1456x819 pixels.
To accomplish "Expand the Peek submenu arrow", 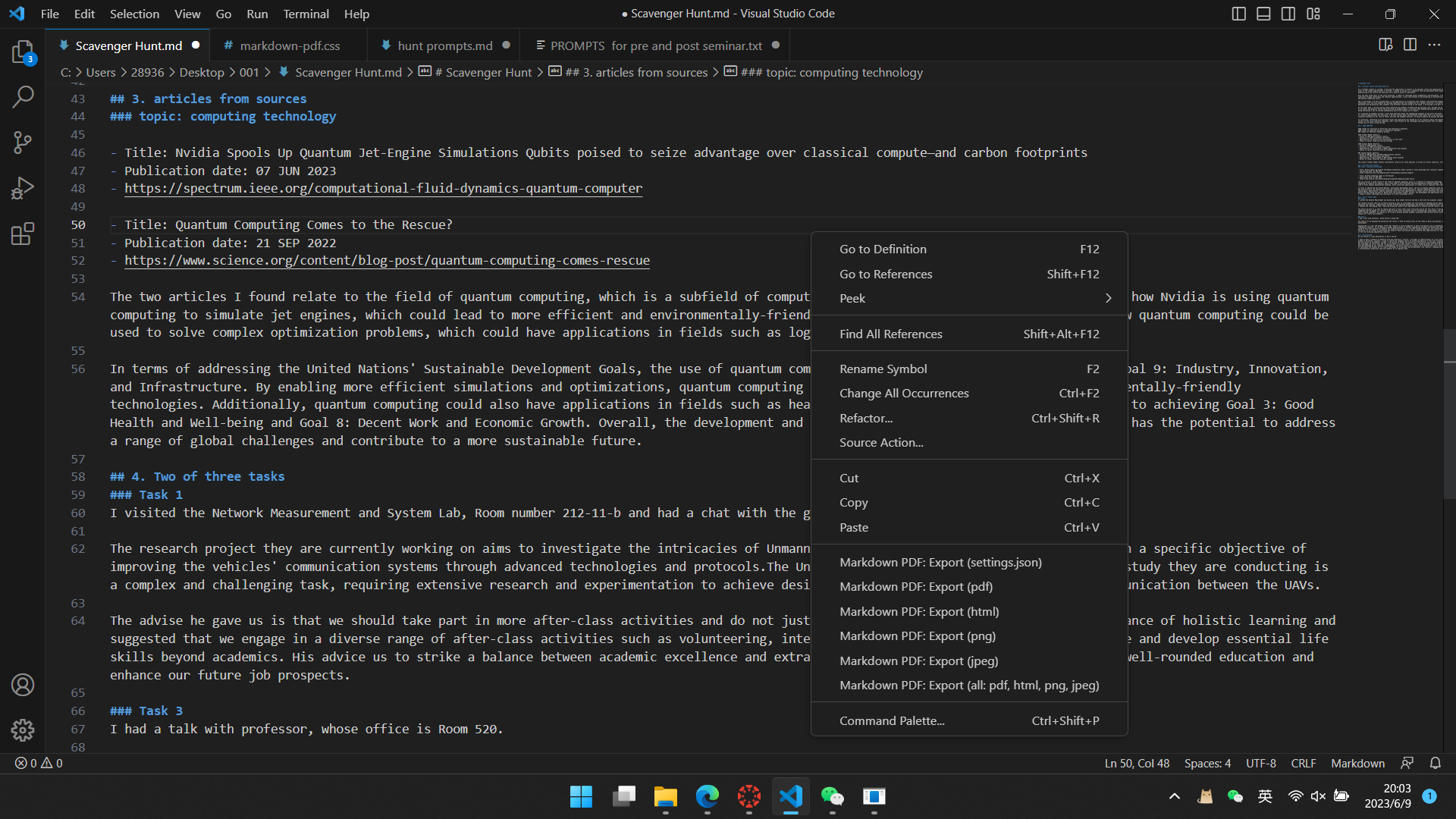I will (1108, 298).
